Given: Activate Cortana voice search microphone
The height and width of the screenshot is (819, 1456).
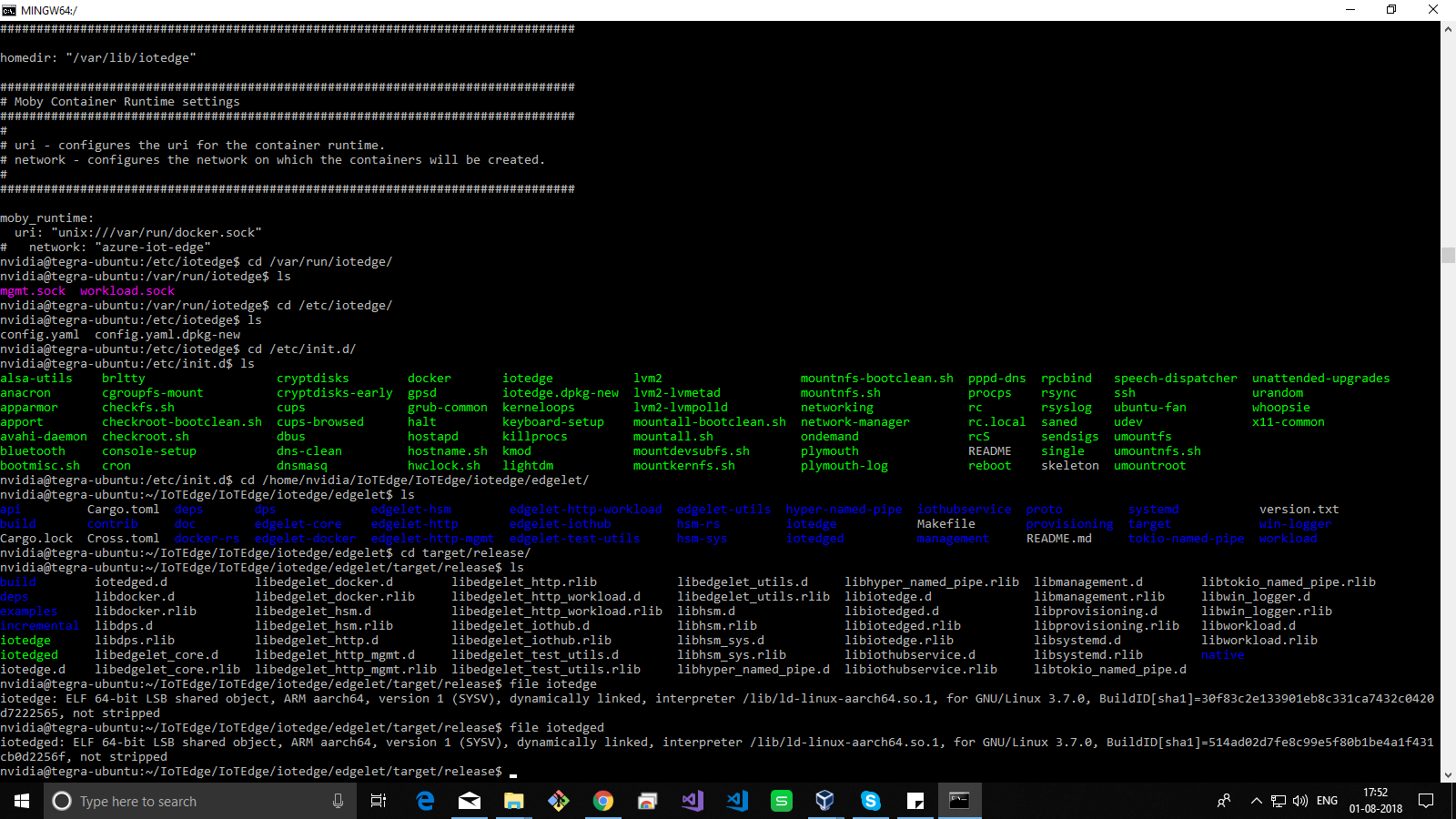Looking at the screenshot, I should pyautogui.click(x=338, y=801).
